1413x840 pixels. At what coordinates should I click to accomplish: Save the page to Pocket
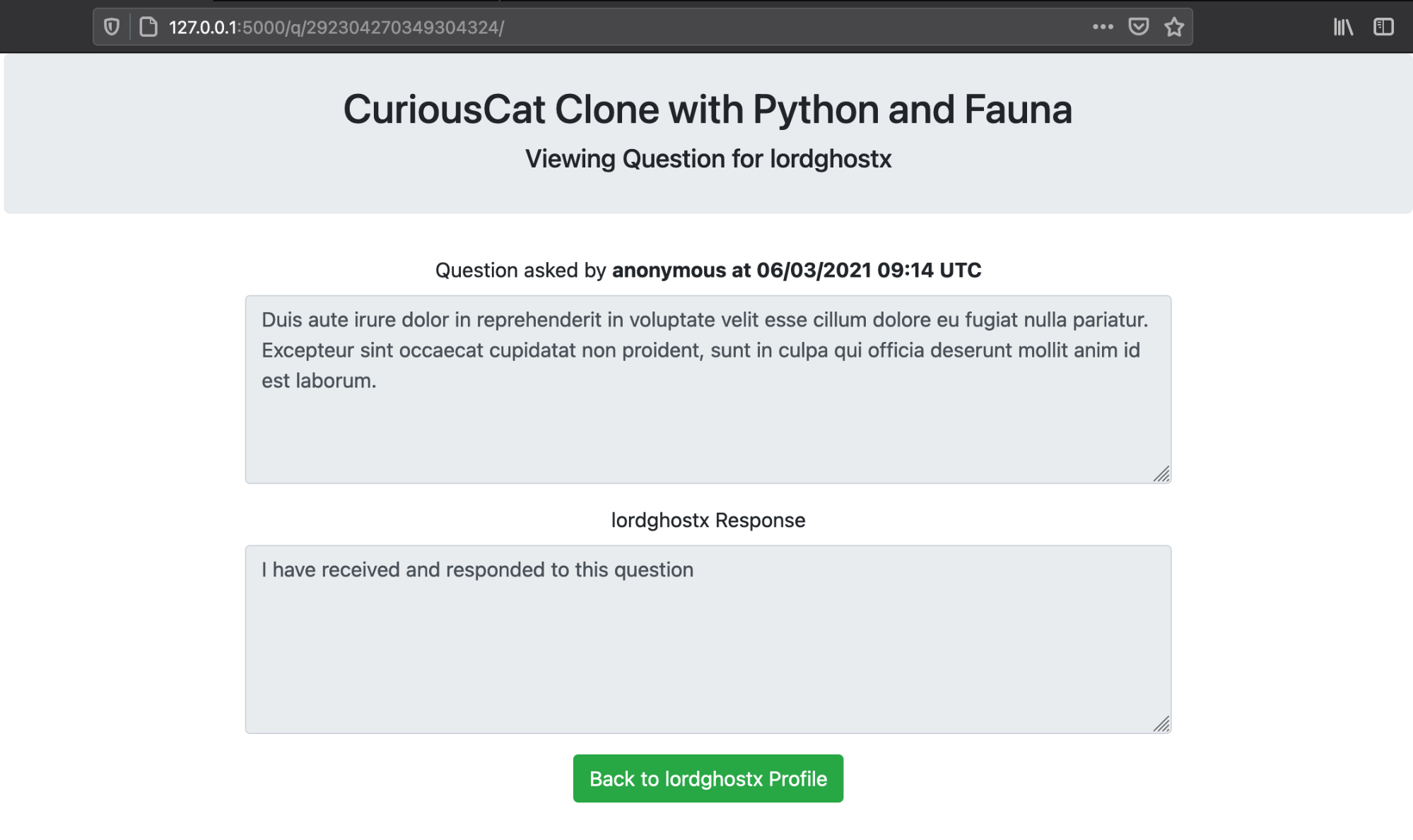pos(1138,27)
